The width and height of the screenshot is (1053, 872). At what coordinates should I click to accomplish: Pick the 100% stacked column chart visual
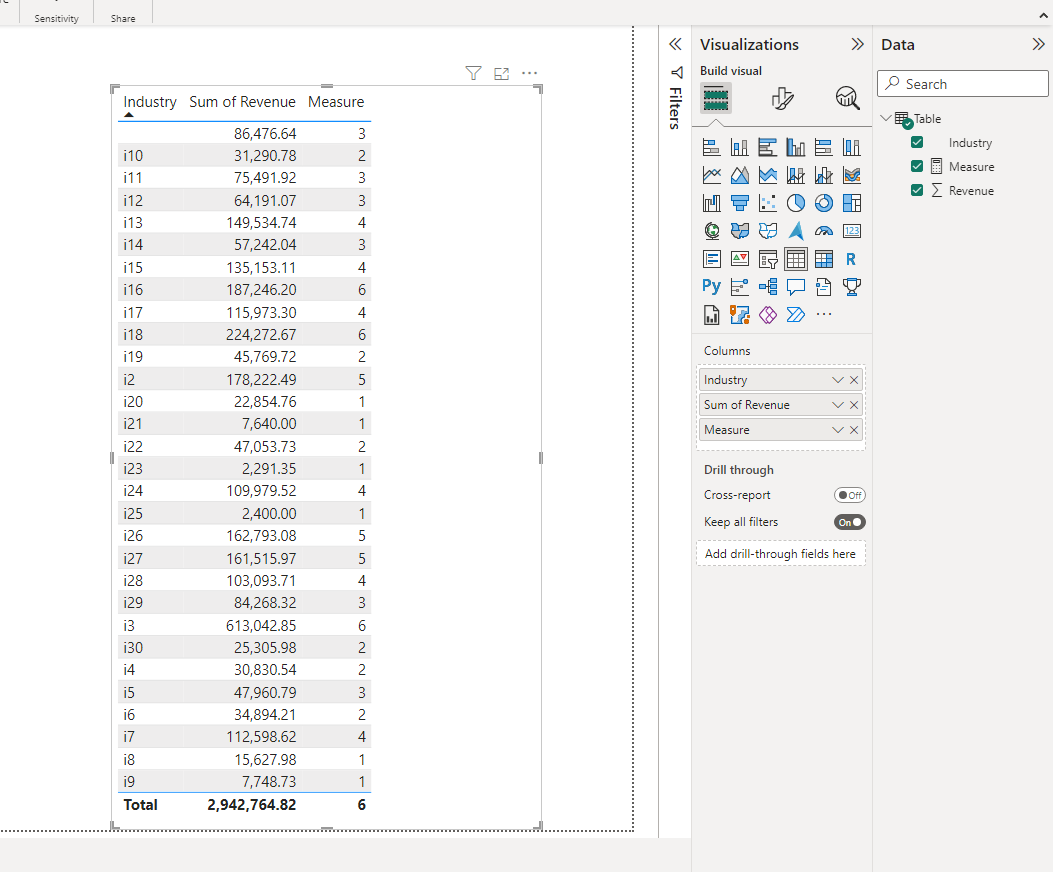(x=852, y=147)
